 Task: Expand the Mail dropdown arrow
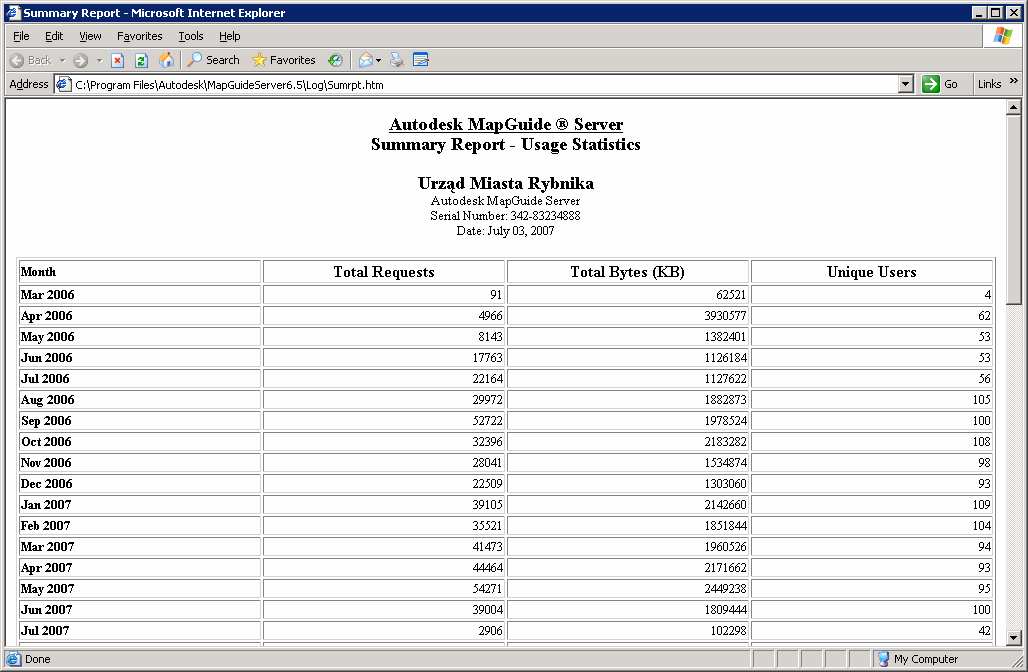[378, 60]
